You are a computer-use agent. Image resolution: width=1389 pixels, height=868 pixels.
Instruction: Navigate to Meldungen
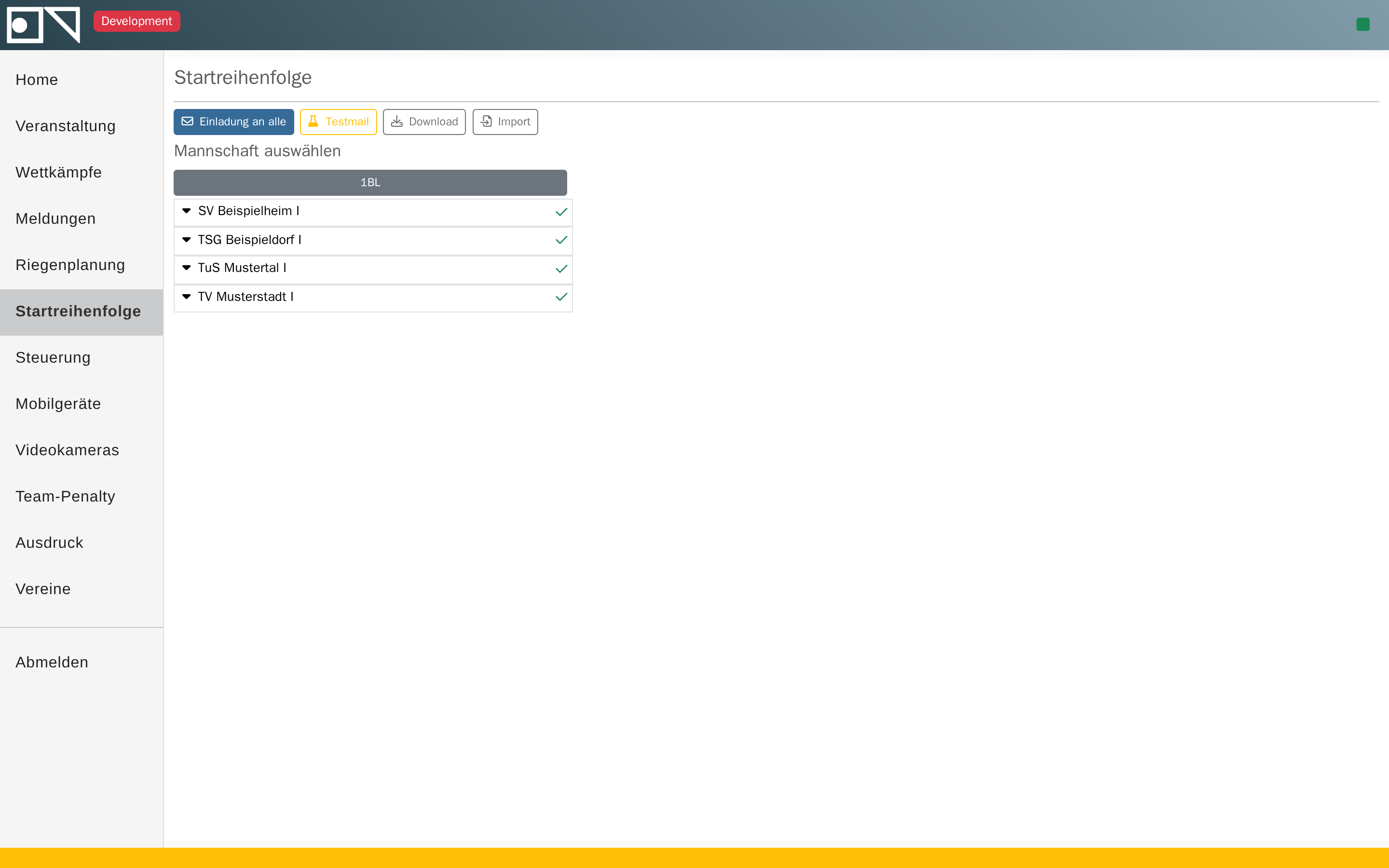click(x=82, y=219)
